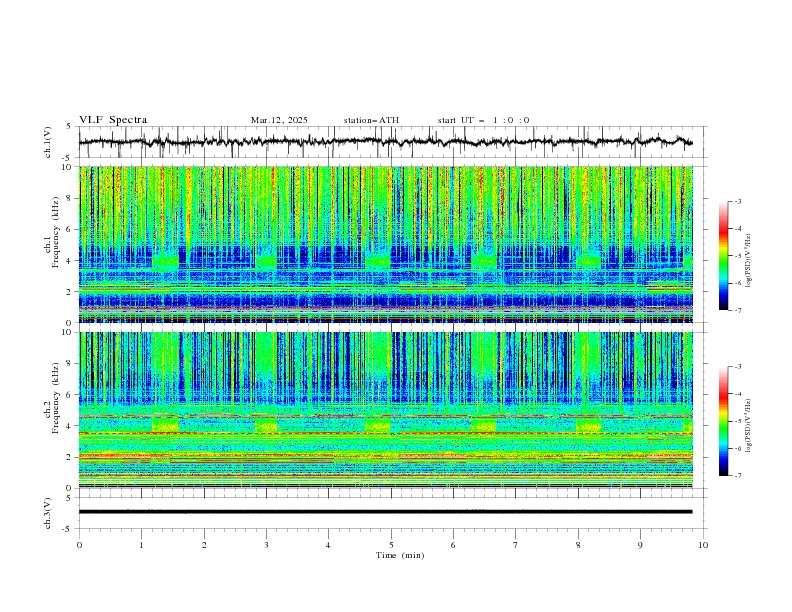Click the date 'Mar.12, 2025'
The height and width of the screenshot is (612, 792).
click(x=279, y=120)
